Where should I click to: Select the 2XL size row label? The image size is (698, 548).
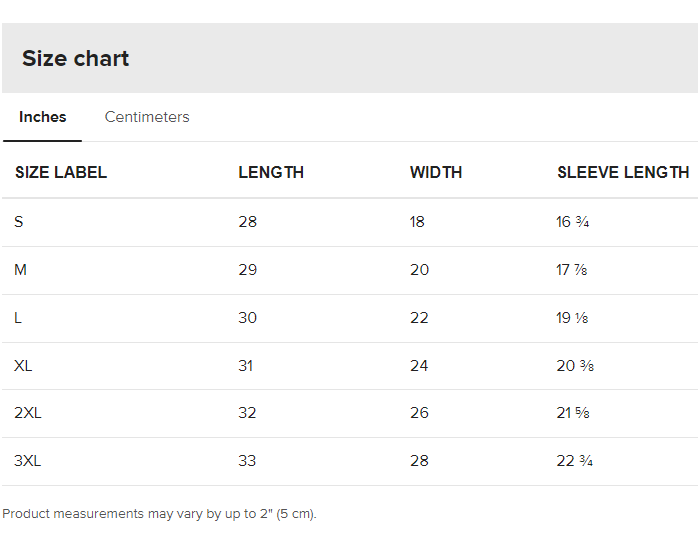tap(28, 413)
